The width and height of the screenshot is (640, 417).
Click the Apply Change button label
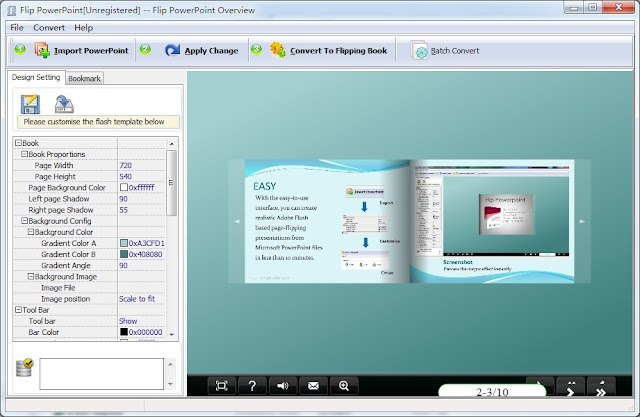(211, 51)
